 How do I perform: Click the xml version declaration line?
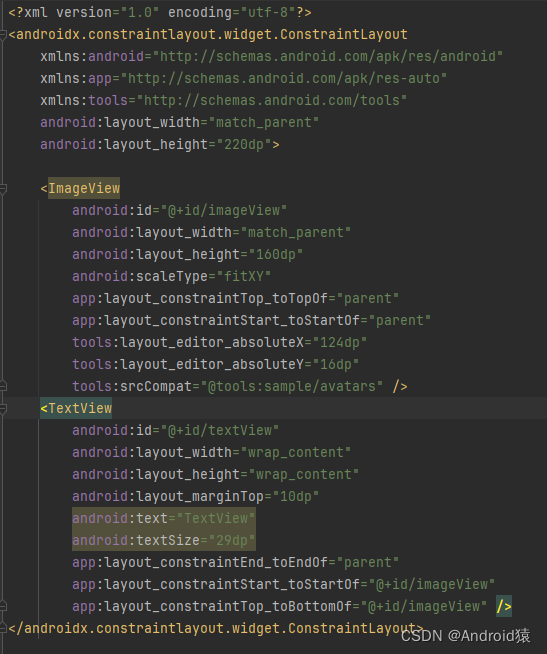[x=160, y=13]
